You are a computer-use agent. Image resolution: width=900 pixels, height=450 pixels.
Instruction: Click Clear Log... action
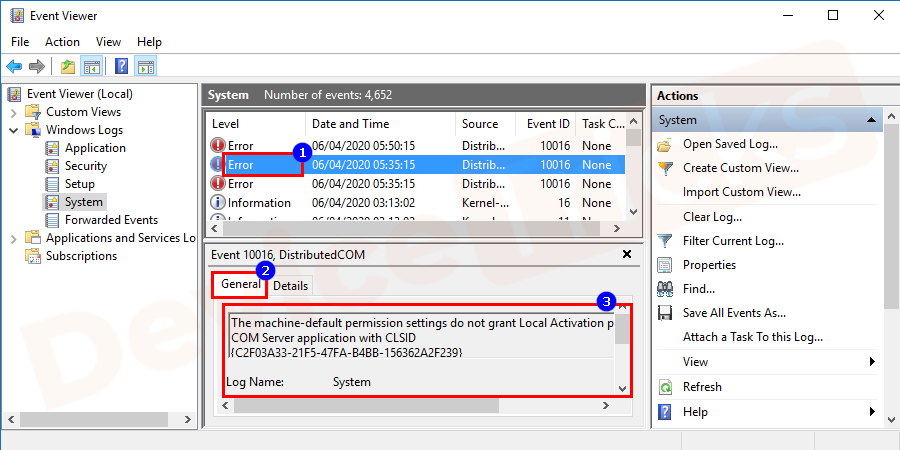pos(712,217)
